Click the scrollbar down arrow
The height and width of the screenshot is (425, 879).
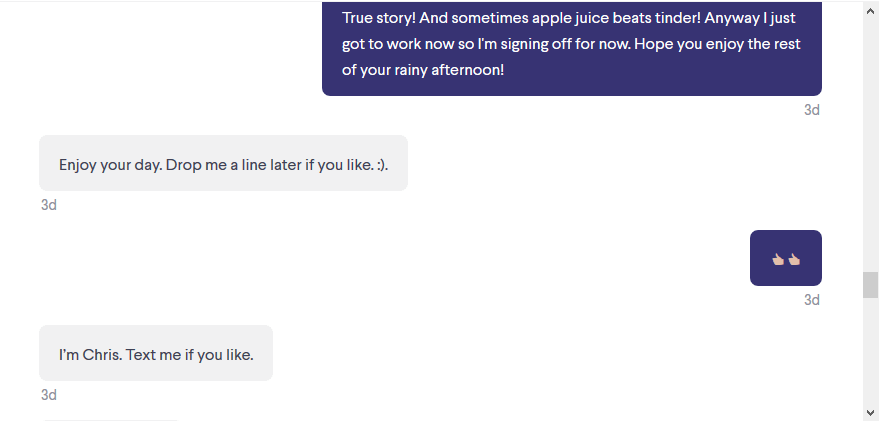pos(871,413)
